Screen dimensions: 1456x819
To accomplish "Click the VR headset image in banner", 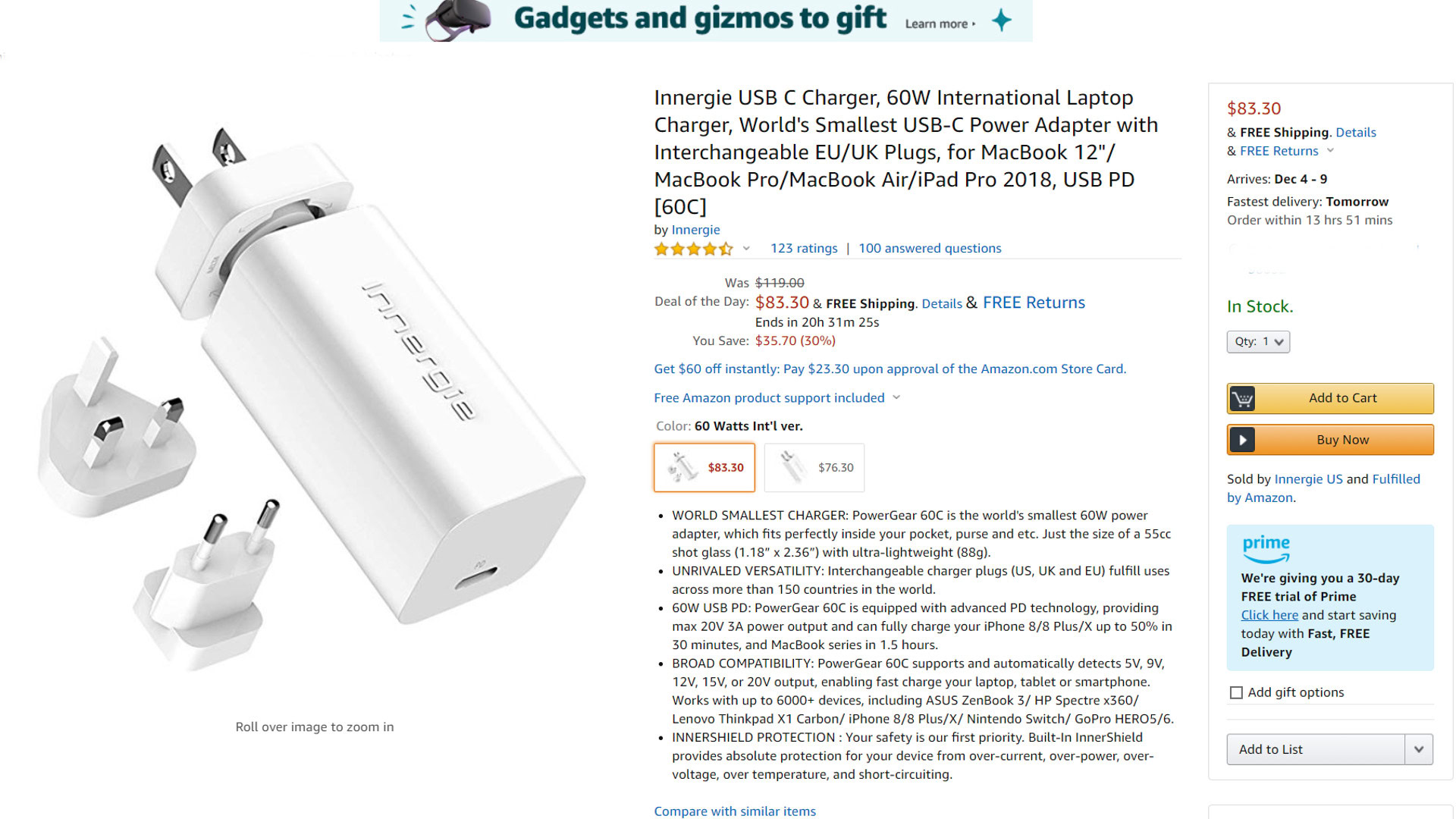I will 458,20.
